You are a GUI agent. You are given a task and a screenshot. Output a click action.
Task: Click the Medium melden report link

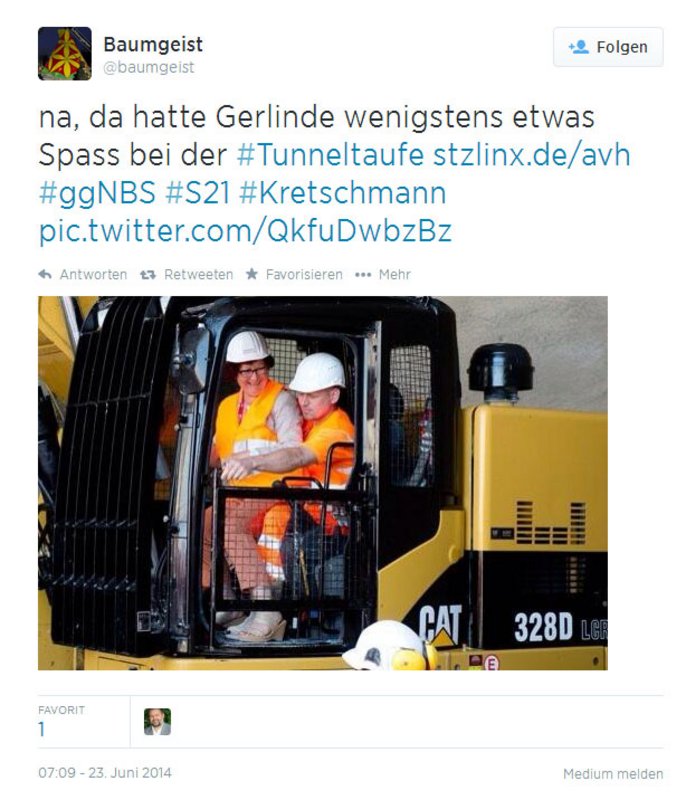(613, 773)
